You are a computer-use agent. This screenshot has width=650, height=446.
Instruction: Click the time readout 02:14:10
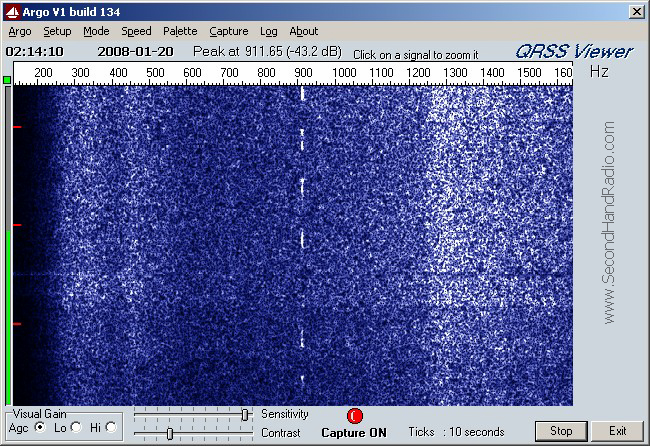[35, 52]
